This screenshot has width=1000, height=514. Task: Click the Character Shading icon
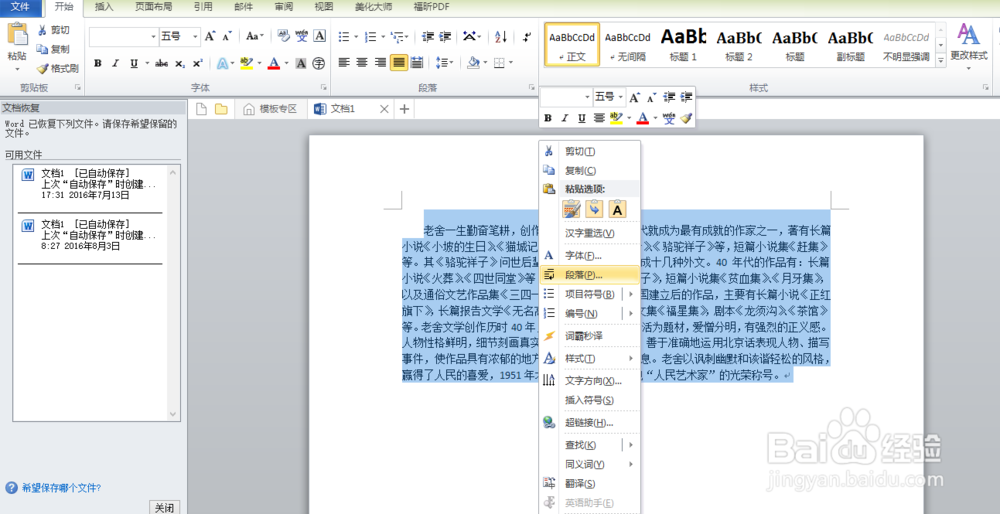click(301, 63)
